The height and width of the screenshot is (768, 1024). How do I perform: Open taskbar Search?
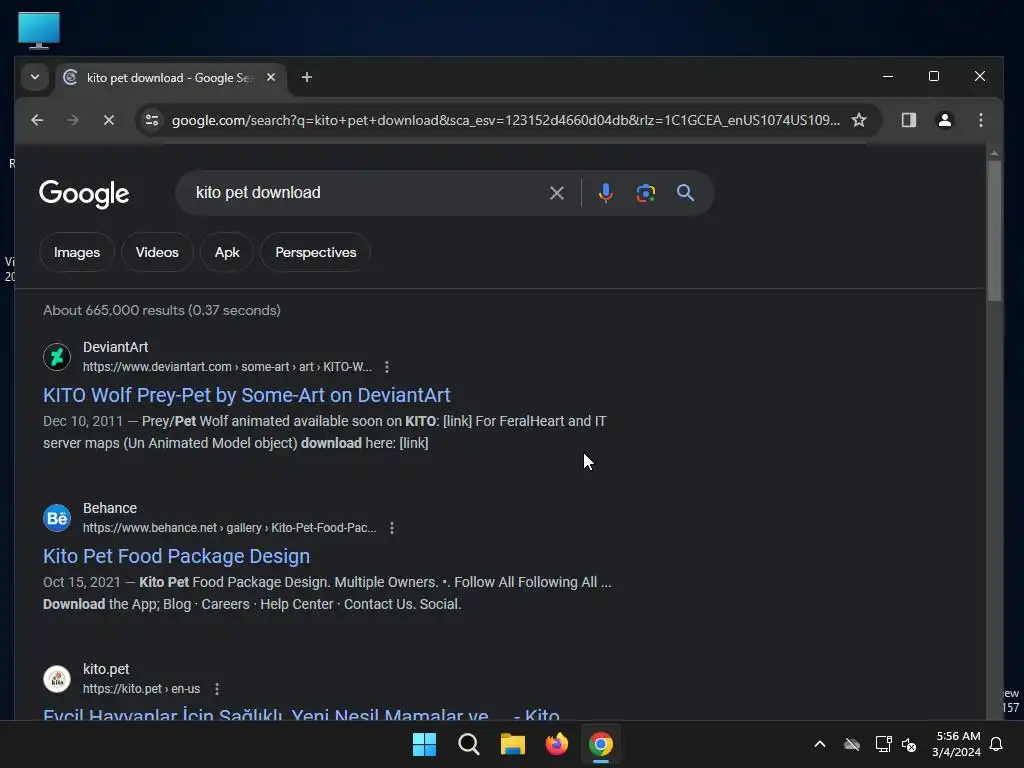point(469,744)
